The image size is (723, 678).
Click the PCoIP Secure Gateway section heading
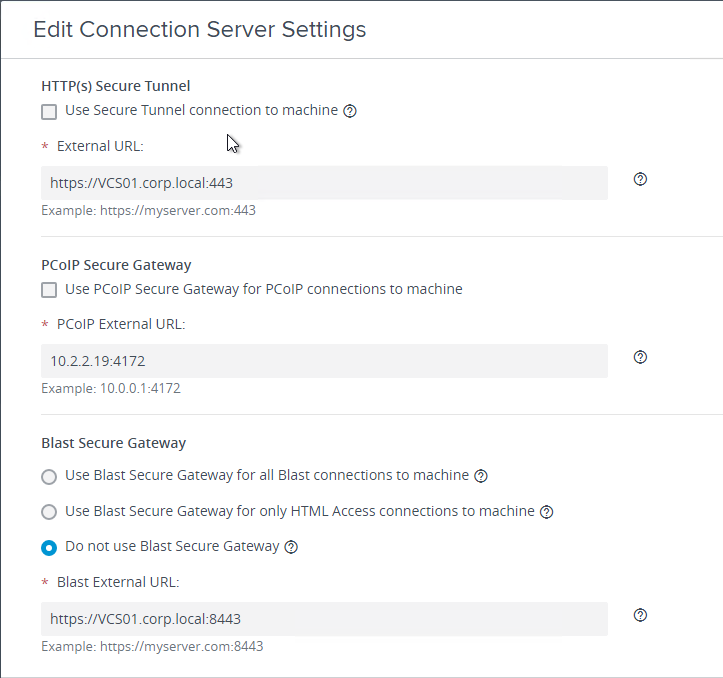(x=116, y=265)
